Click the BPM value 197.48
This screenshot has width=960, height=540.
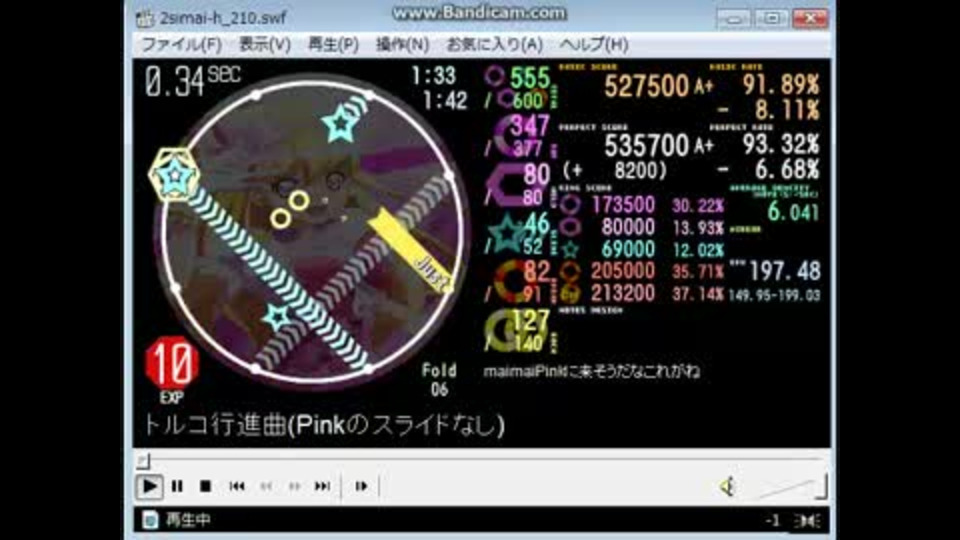[x=784, y=271]
